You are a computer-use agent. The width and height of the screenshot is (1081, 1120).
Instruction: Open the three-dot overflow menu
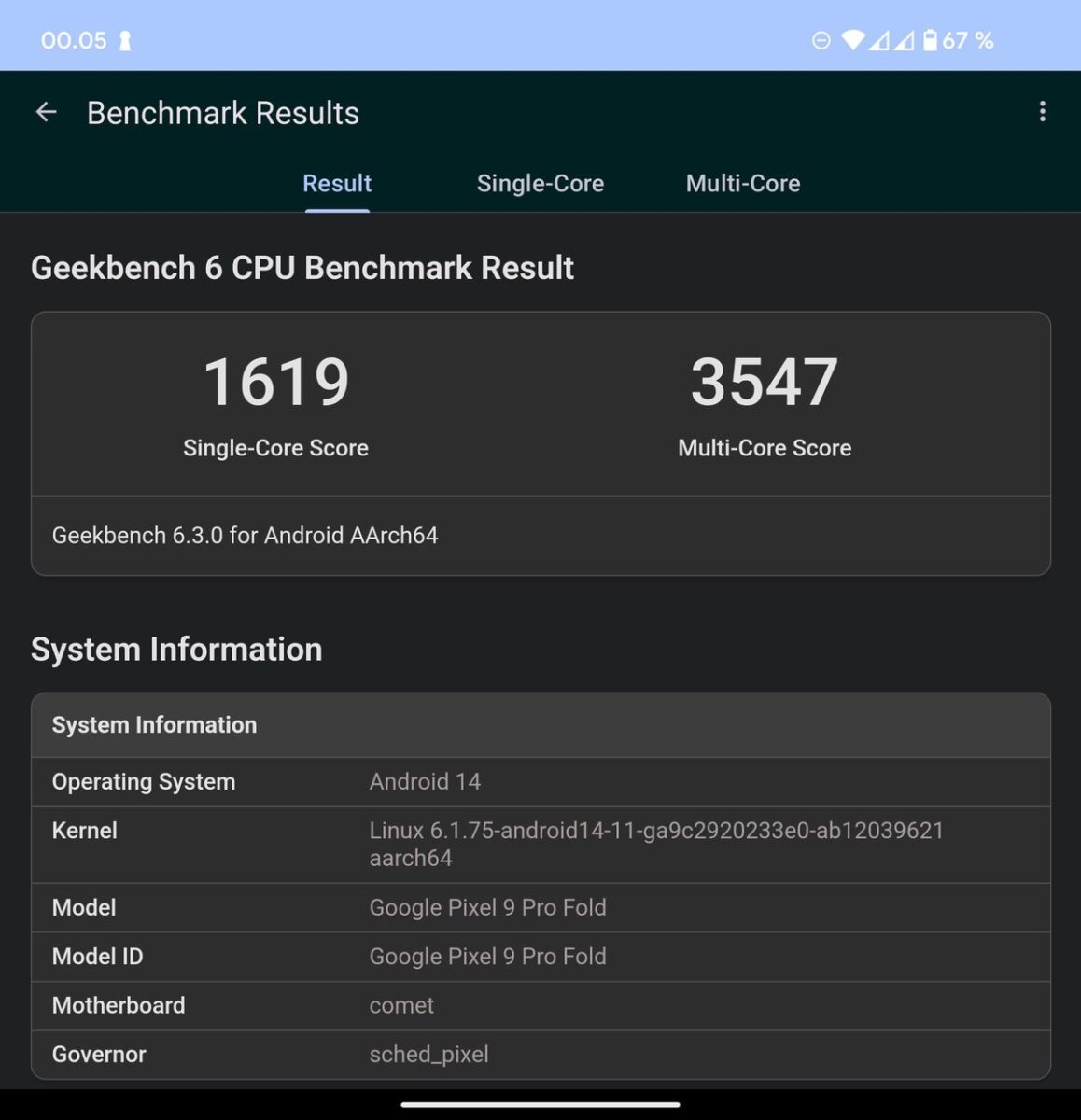point(1043,112)
